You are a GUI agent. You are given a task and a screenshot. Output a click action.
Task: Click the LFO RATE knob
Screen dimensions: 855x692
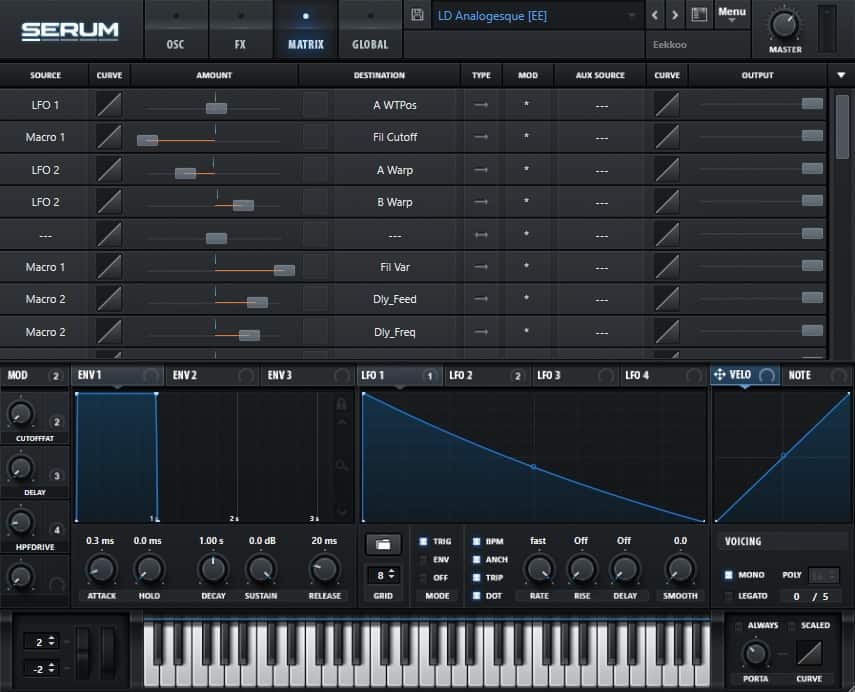pyautogui.click(x=539, y=569)
